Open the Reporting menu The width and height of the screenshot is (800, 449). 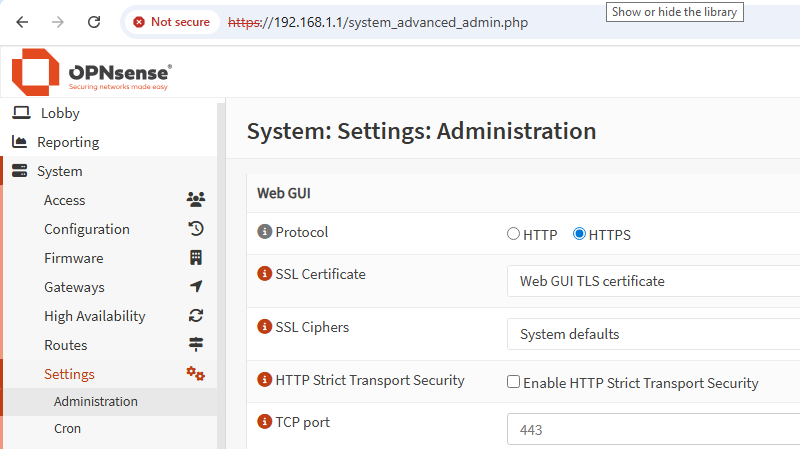coord(68,142)
